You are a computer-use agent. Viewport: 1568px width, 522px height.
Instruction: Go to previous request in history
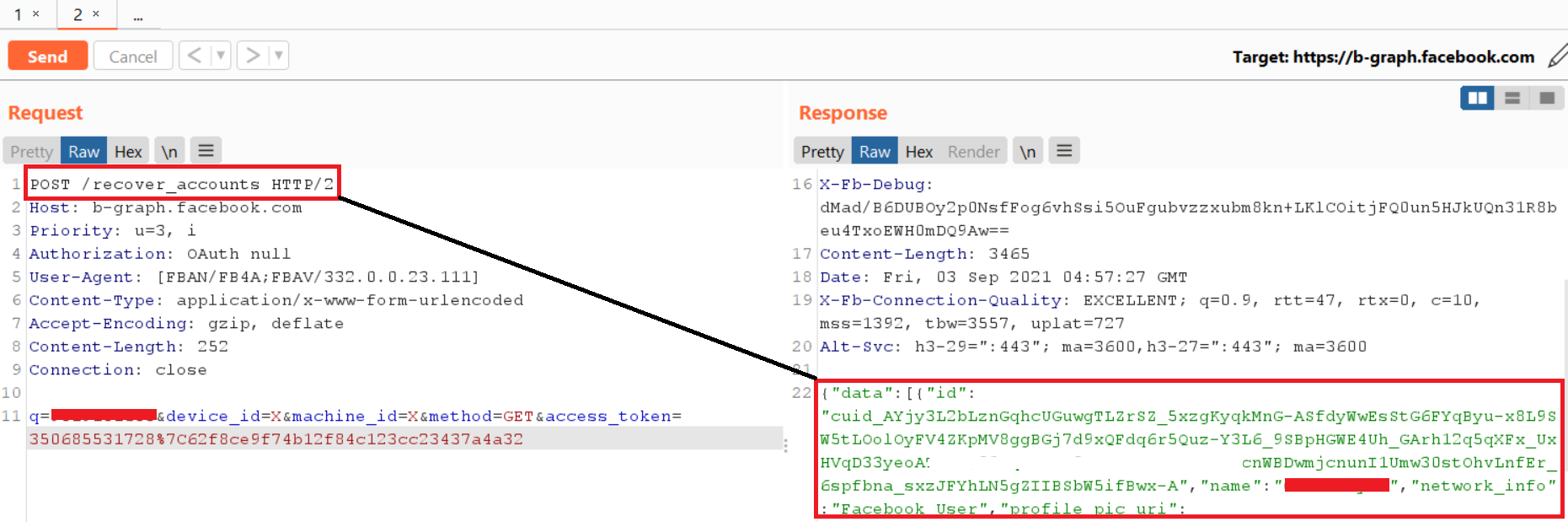click(x=195, y=56)
